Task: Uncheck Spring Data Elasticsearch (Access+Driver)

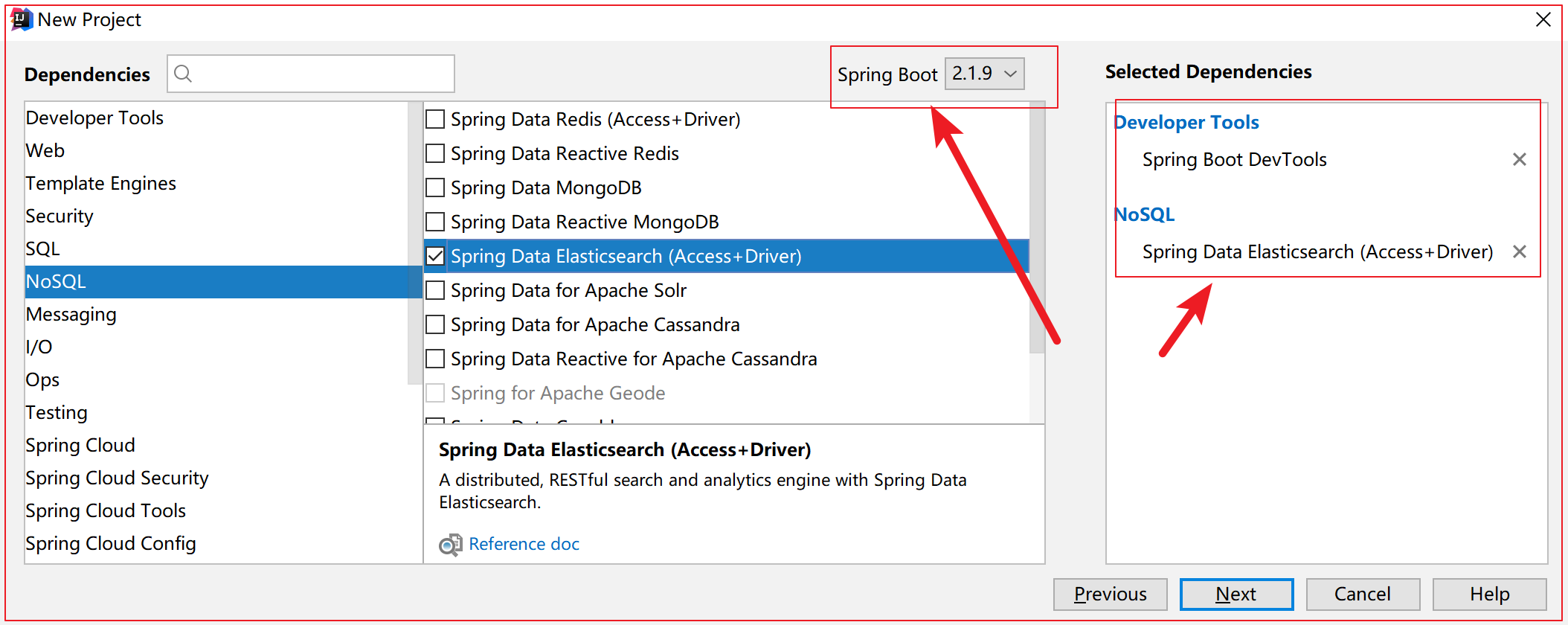Action: click(x=435, y=256)
